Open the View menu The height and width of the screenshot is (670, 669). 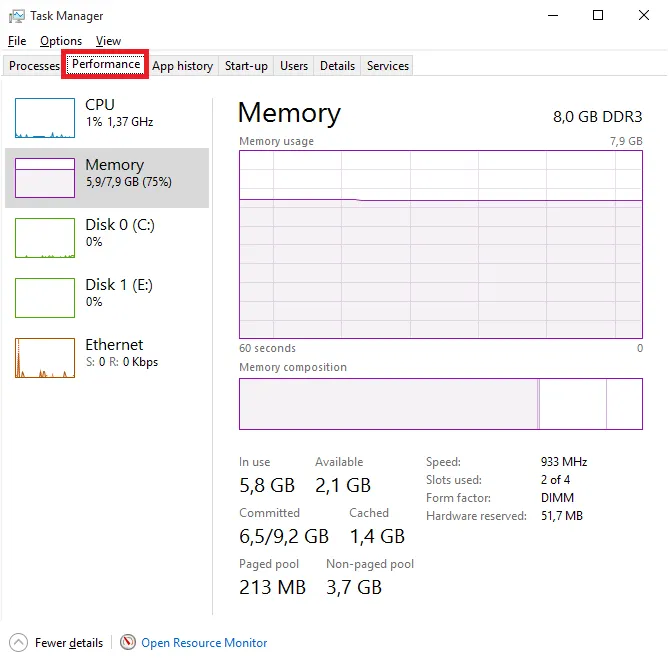click(108, 41)
